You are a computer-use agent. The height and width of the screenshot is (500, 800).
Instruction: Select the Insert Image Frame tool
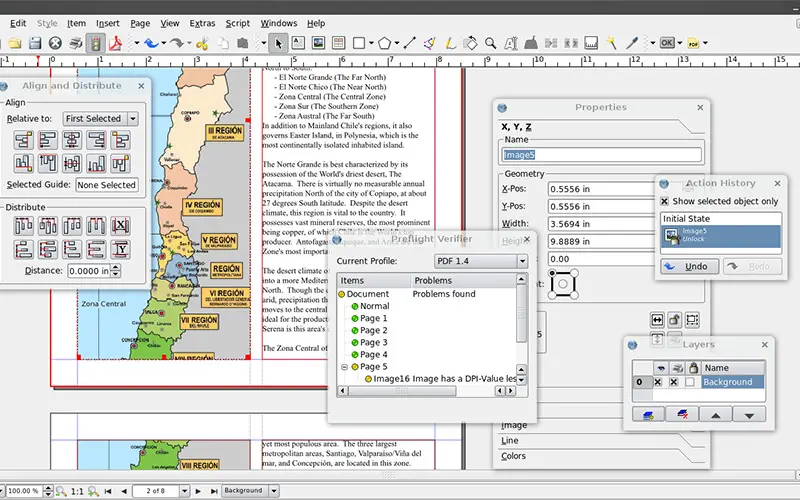(318, 43)
